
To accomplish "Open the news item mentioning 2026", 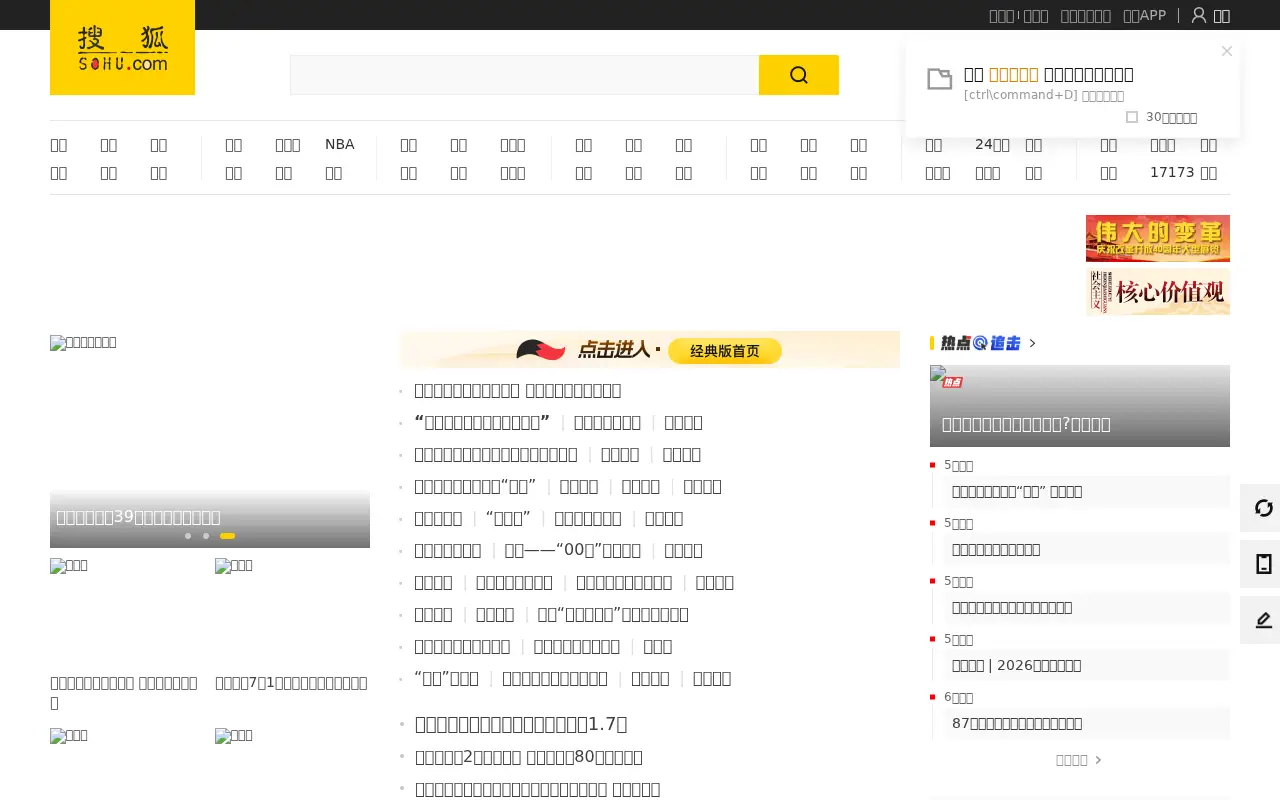I will tap(1016, 665).
